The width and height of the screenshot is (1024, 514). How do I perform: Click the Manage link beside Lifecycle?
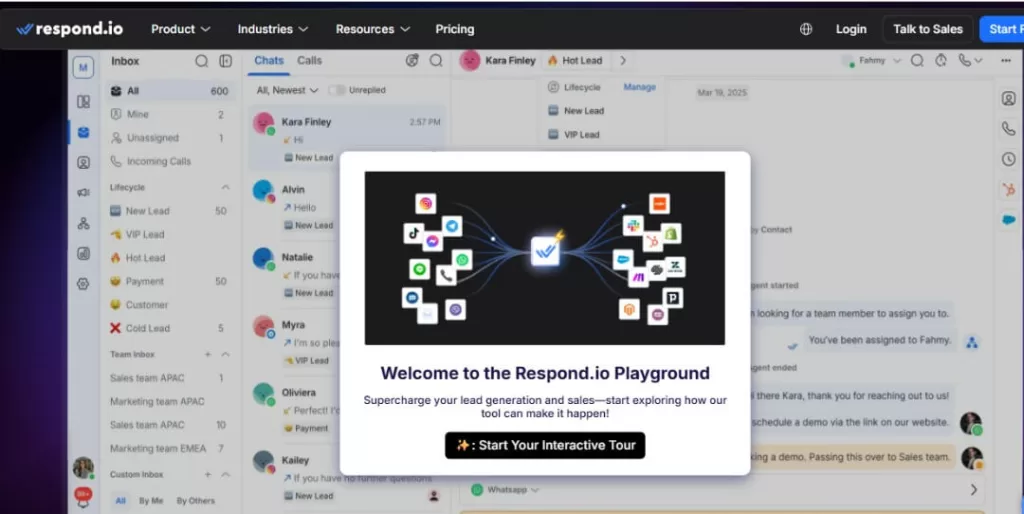(x=639, y=87)
